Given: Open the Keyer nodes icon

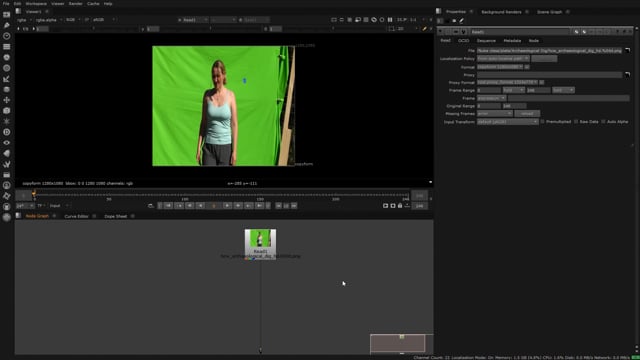Looking at the screenshot, I should [x=7, y=79].
